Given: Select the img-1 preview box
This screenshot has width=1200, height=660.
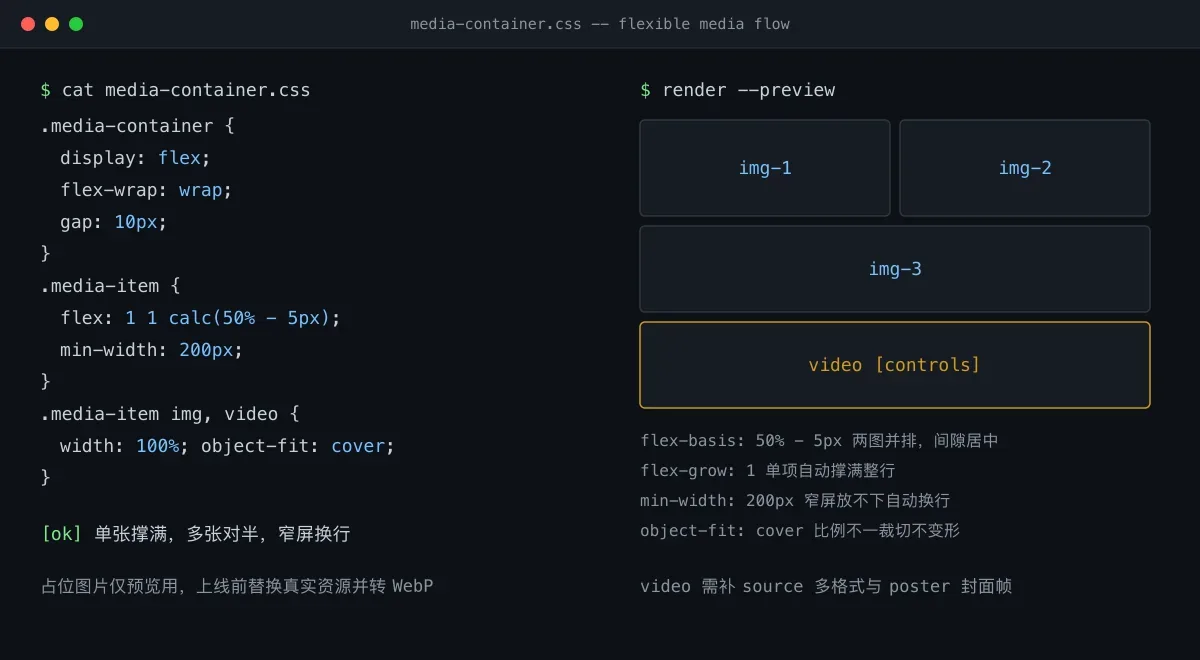Looking at the screenshot, I should coord(765,168).
